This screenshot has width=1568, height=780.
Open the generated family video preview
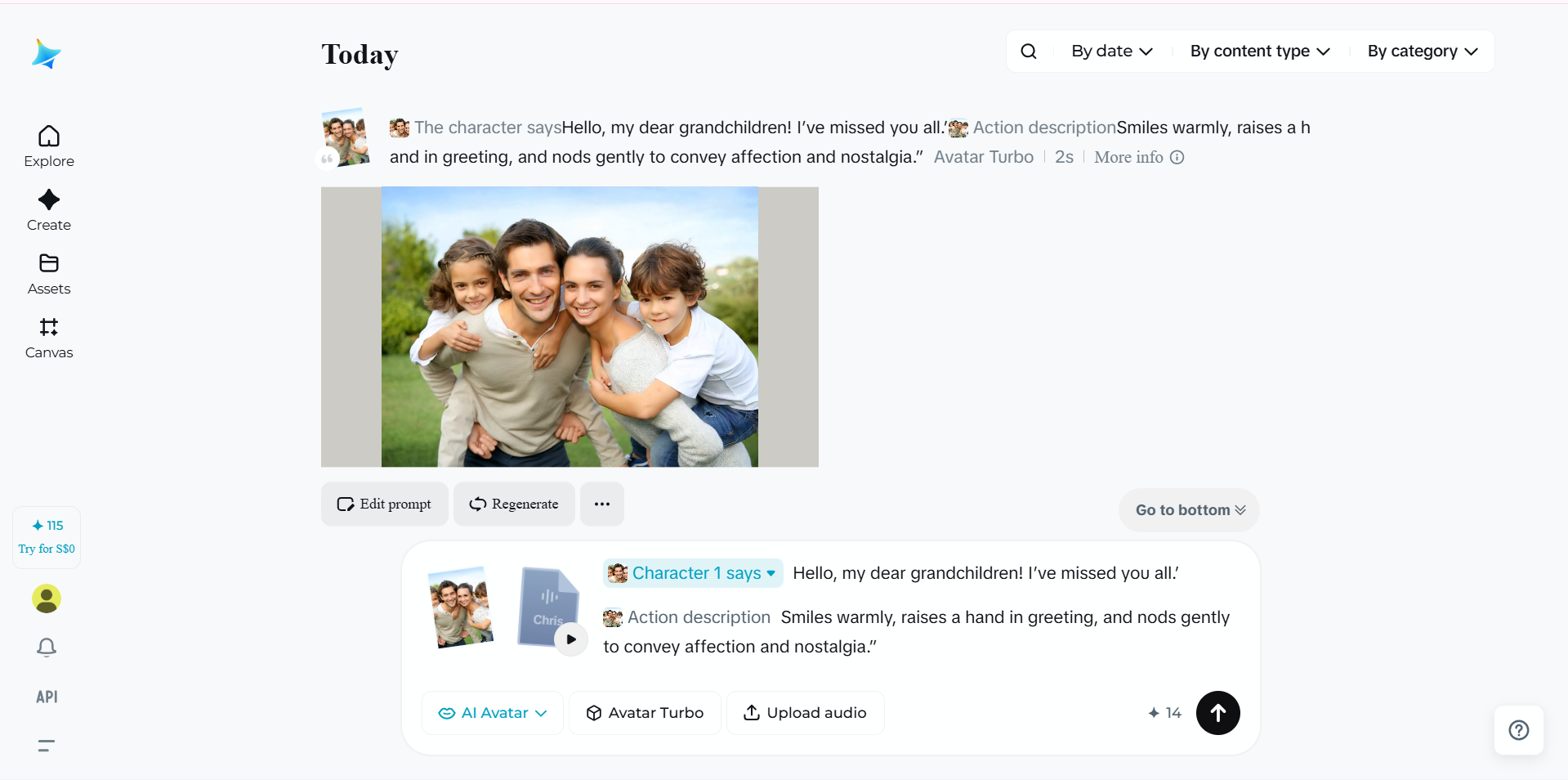(570, 327)
